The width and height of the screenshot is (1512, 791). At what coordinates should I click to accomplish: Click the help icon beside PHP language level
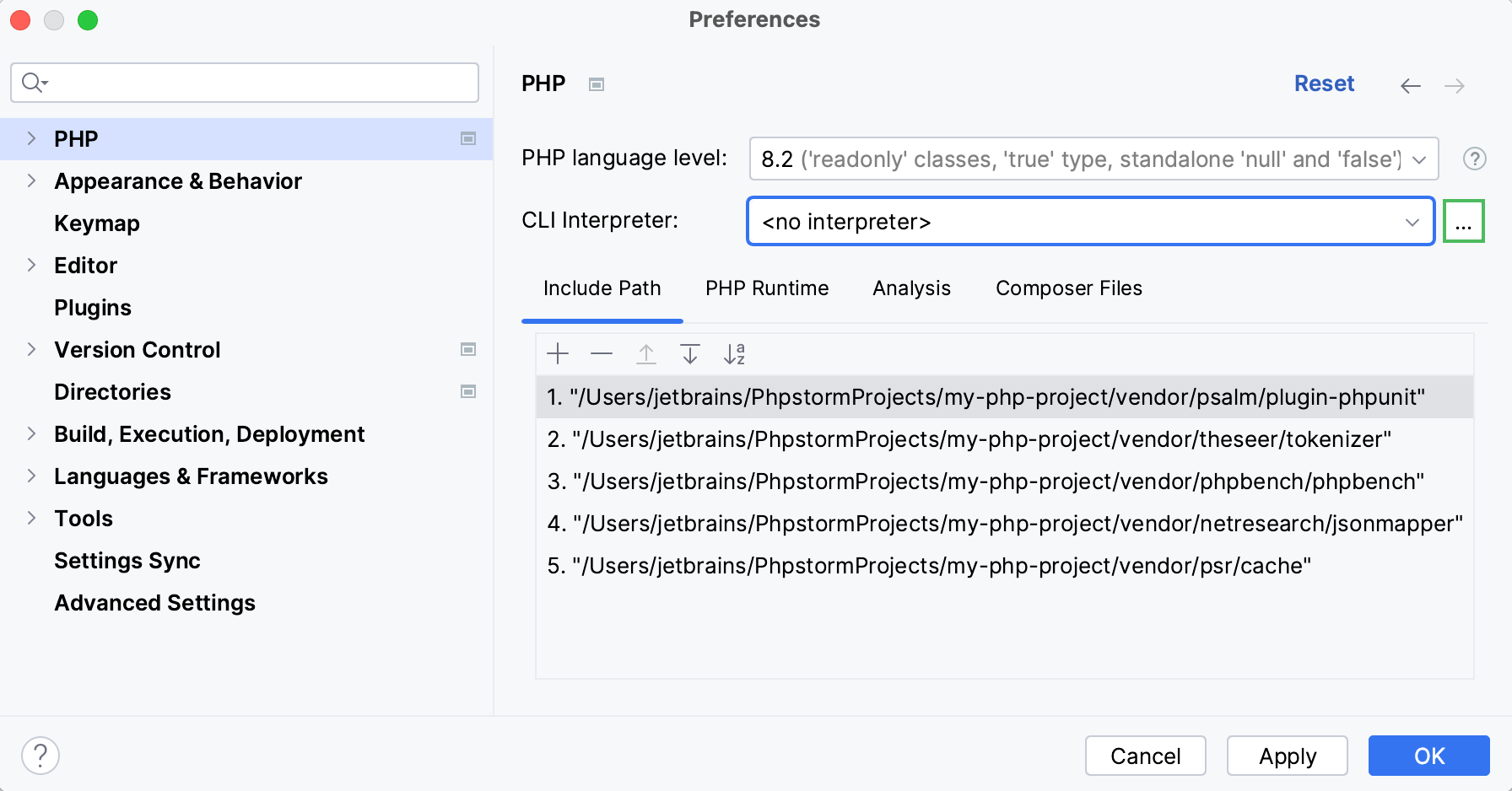pyautogui.click(x=1474, y=159)
